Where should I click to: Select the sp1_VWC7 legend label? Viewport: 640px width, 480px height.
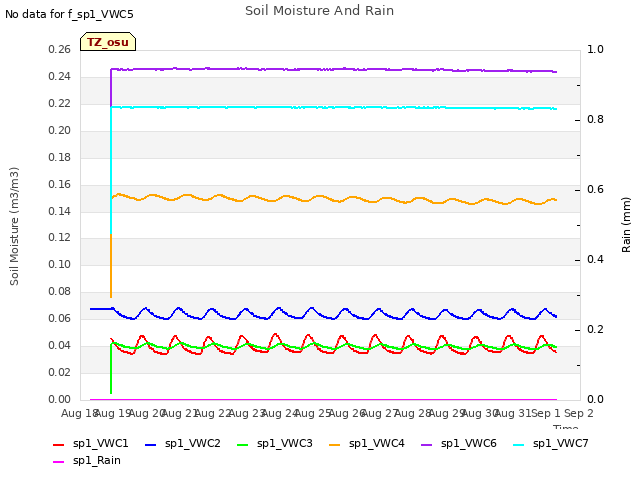tap(561, 444)
